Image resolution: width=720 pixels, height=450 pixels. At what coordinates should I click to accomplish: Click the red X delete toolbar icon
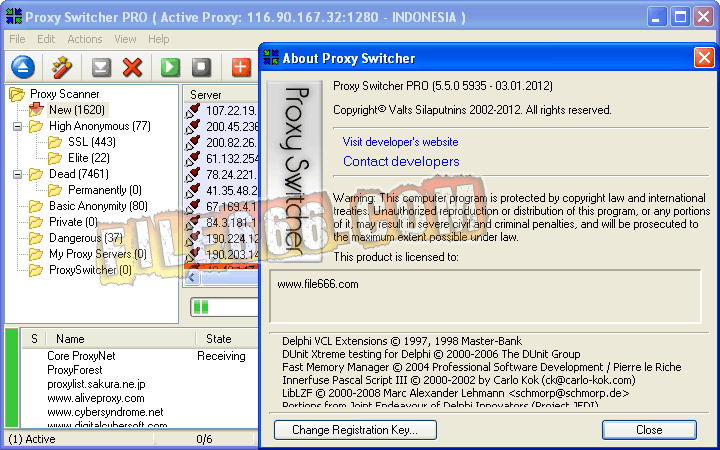click(132, 68)
